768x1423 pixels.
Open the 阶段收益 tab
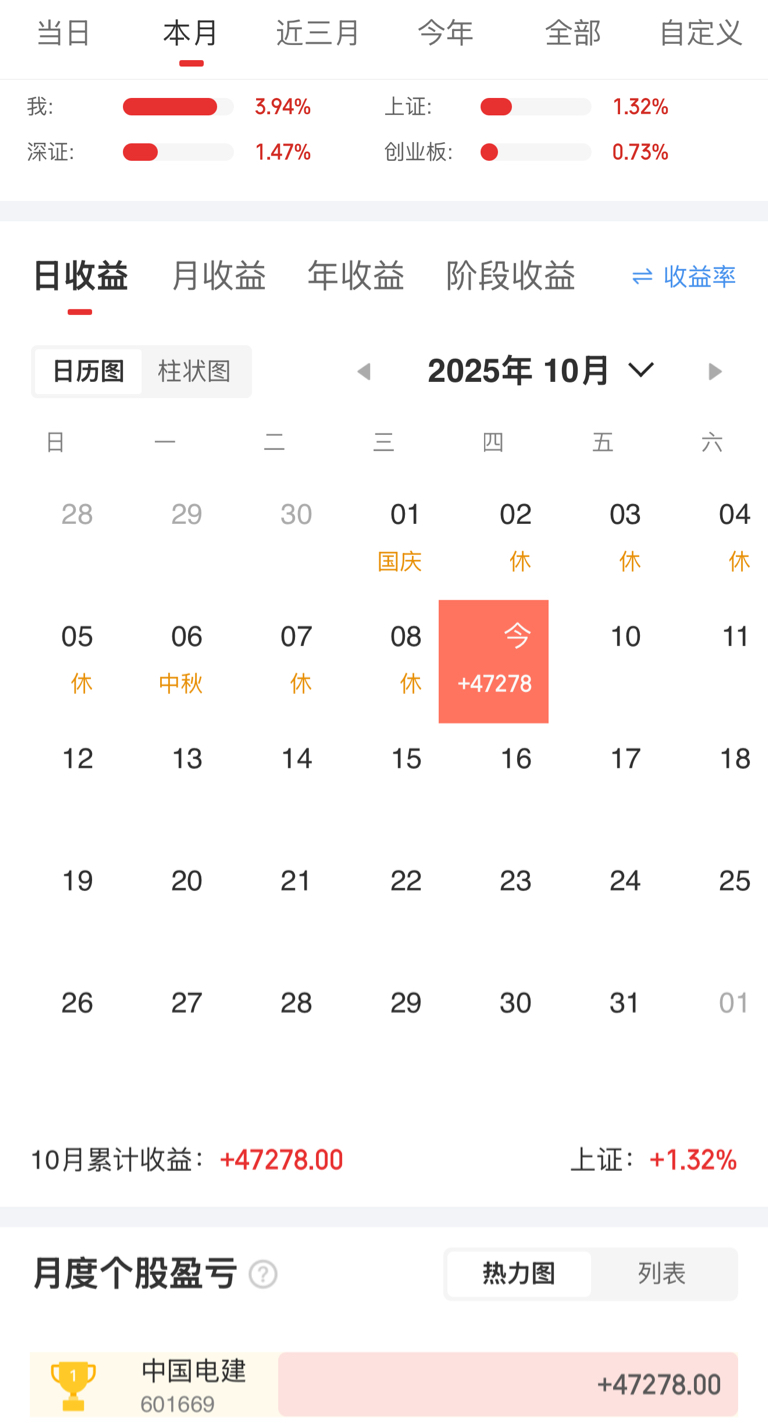click(510, 276)
